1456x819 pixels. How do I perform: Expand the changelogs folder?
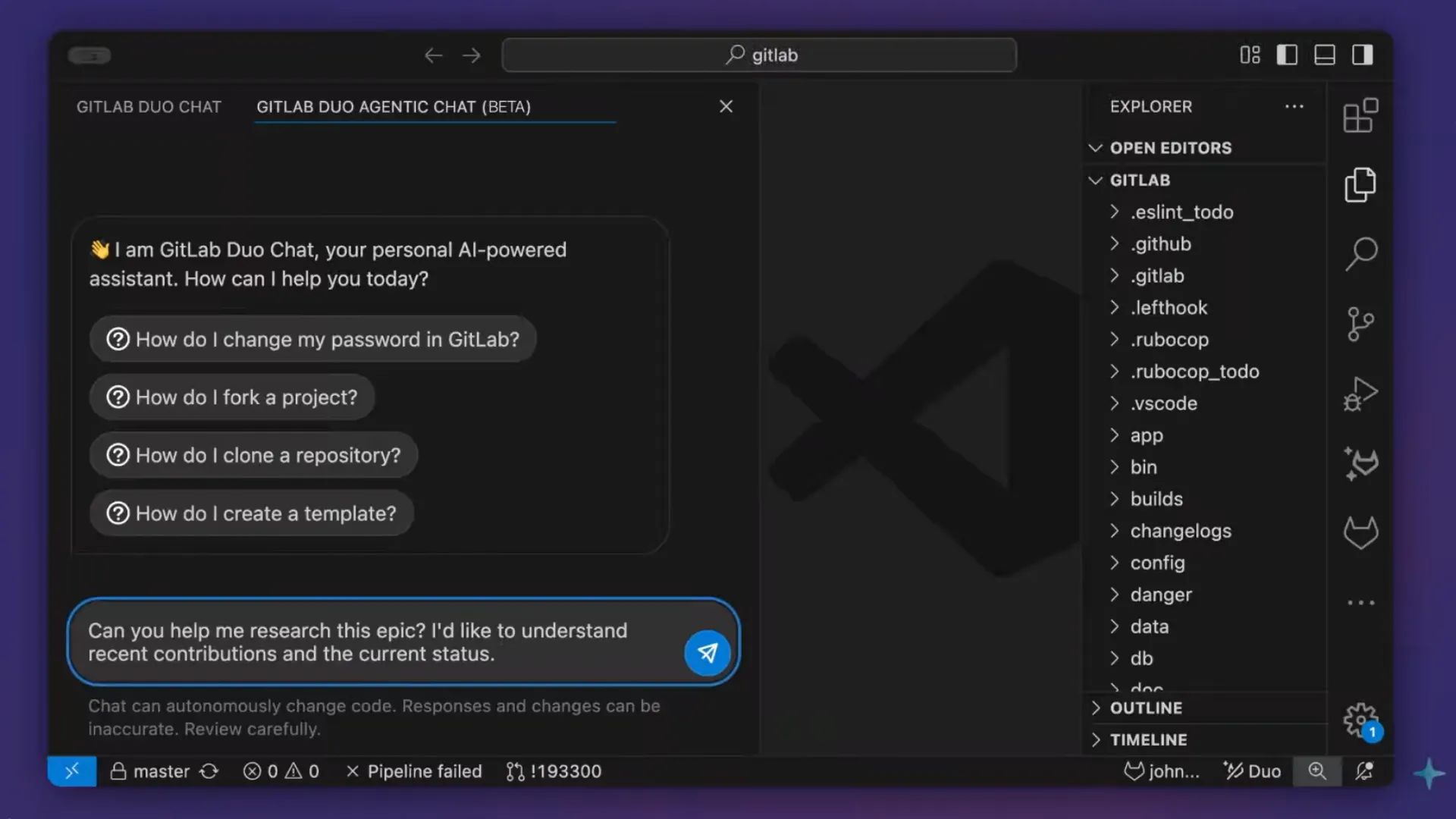click(1180, 531)
